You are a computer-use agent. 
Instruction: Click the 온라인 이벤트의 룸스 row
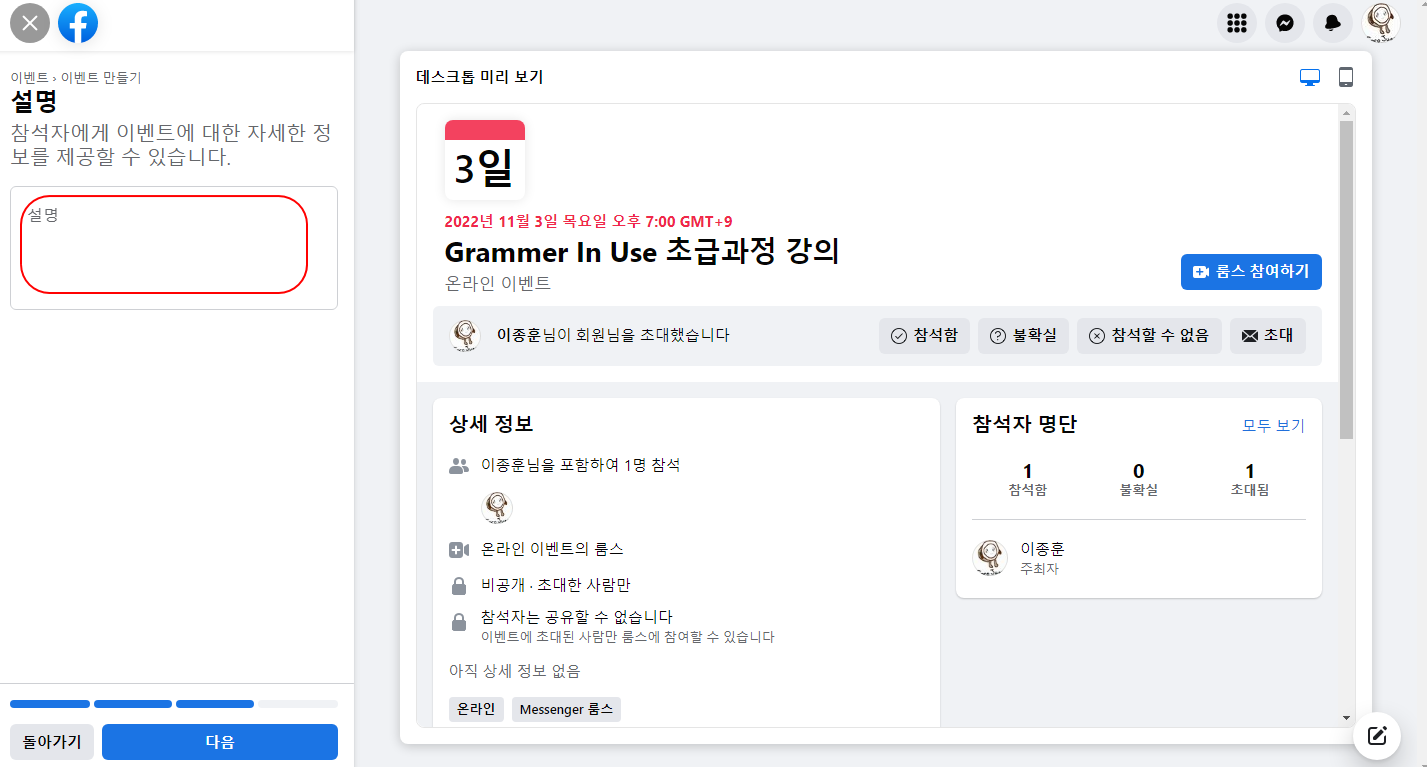point(552,549)
